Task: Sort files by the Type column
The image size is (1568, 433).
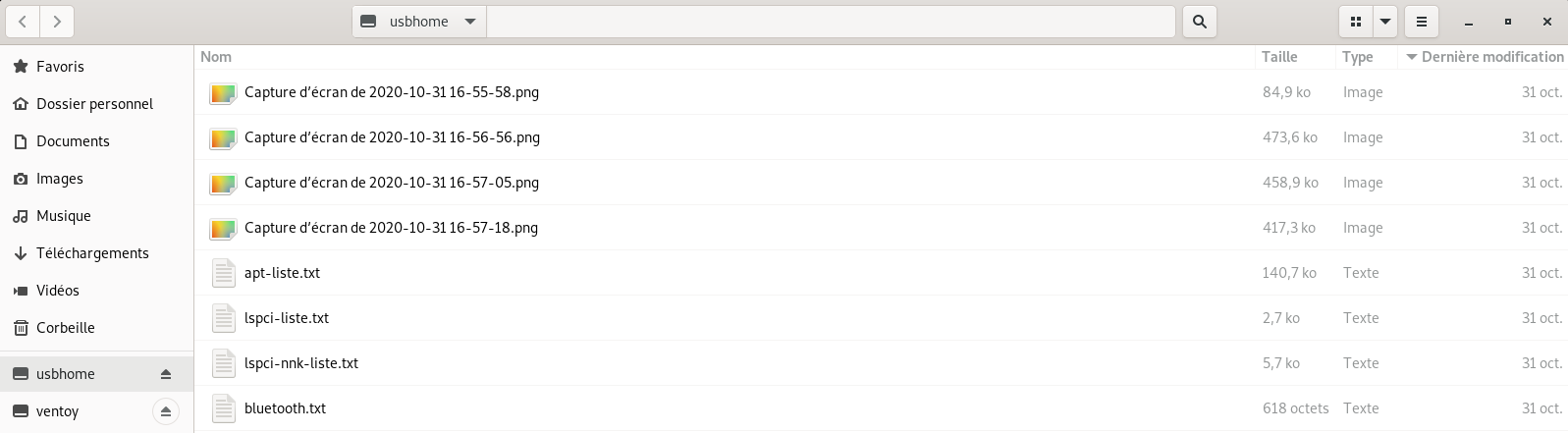Action: [1367, 57]
